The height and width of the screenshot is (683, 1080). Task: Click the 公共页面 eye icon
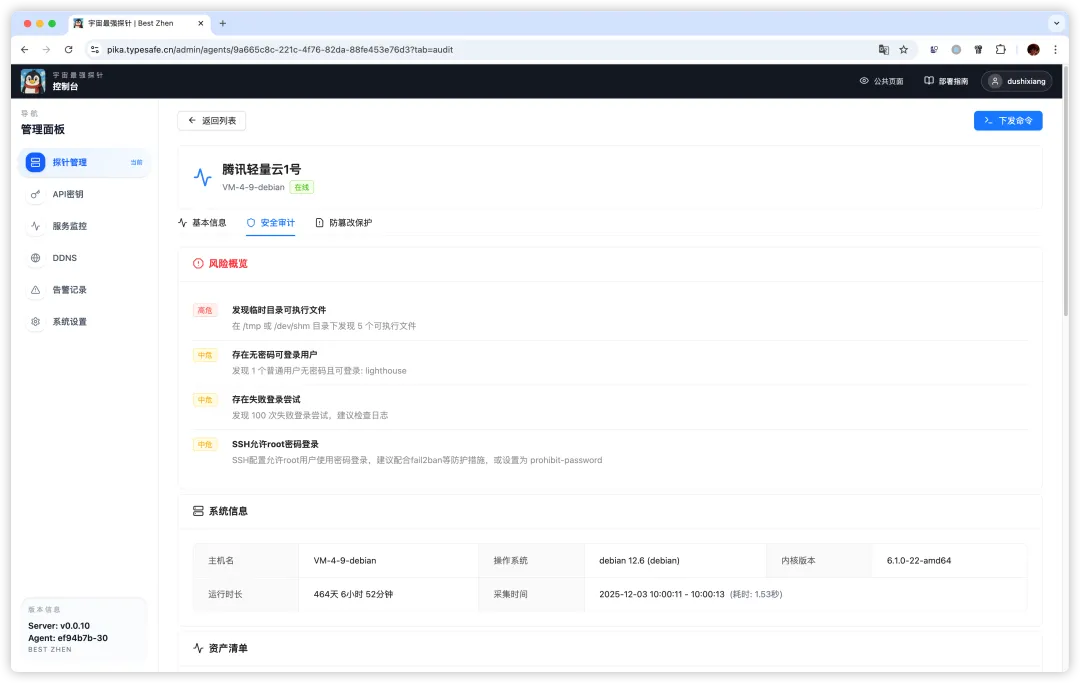pos(864,81)
